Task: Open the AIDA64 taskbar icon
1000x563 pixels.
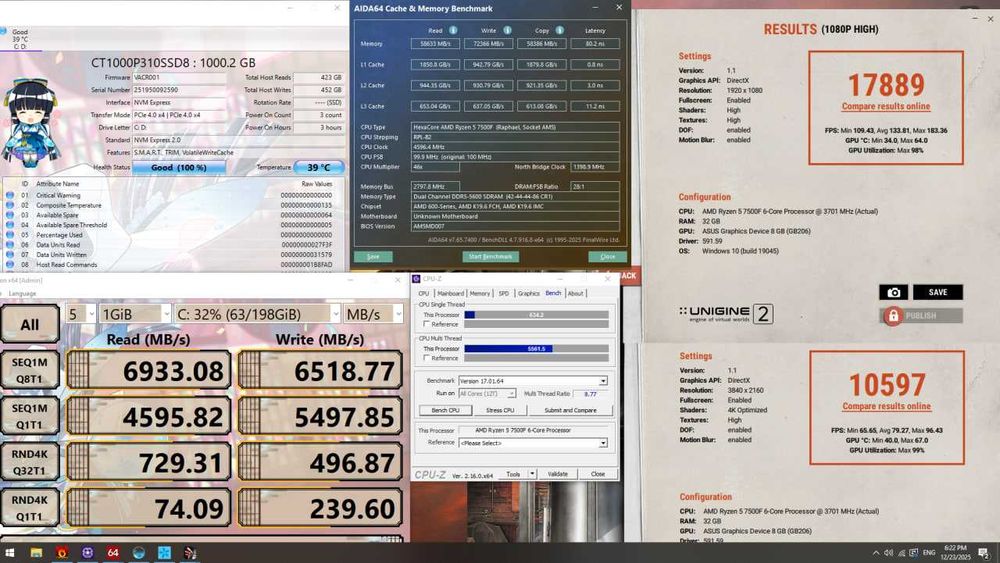Action: 113,553
